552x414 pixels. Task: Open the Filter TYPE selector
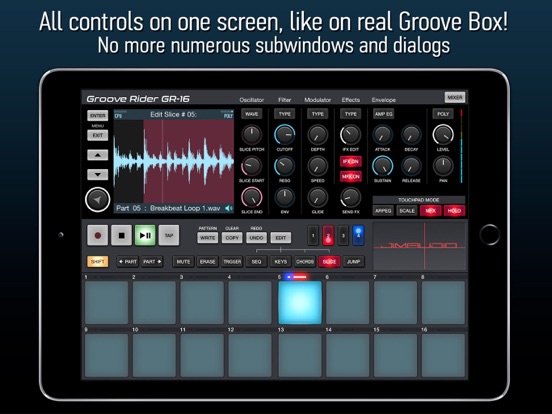pyautogui.click(x=284, y=114)
